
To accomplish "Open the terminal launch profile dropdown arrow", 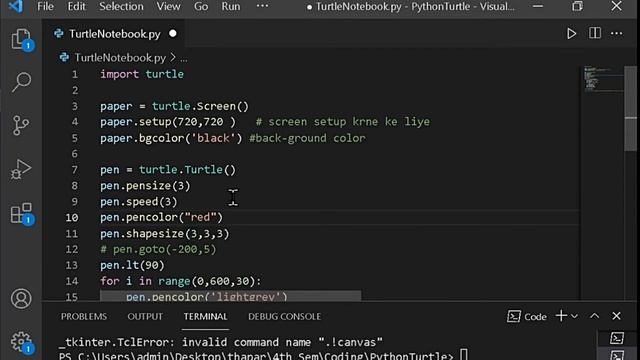I will (574, 316).
